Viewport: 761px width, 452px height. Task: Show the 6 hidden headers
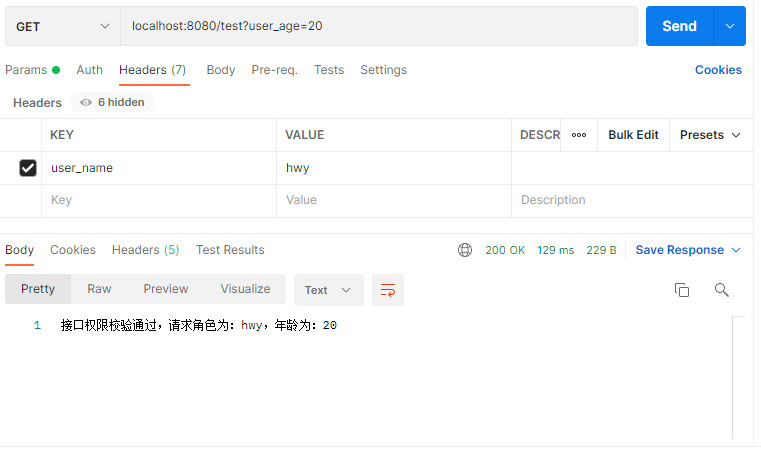tap(113, 102)
